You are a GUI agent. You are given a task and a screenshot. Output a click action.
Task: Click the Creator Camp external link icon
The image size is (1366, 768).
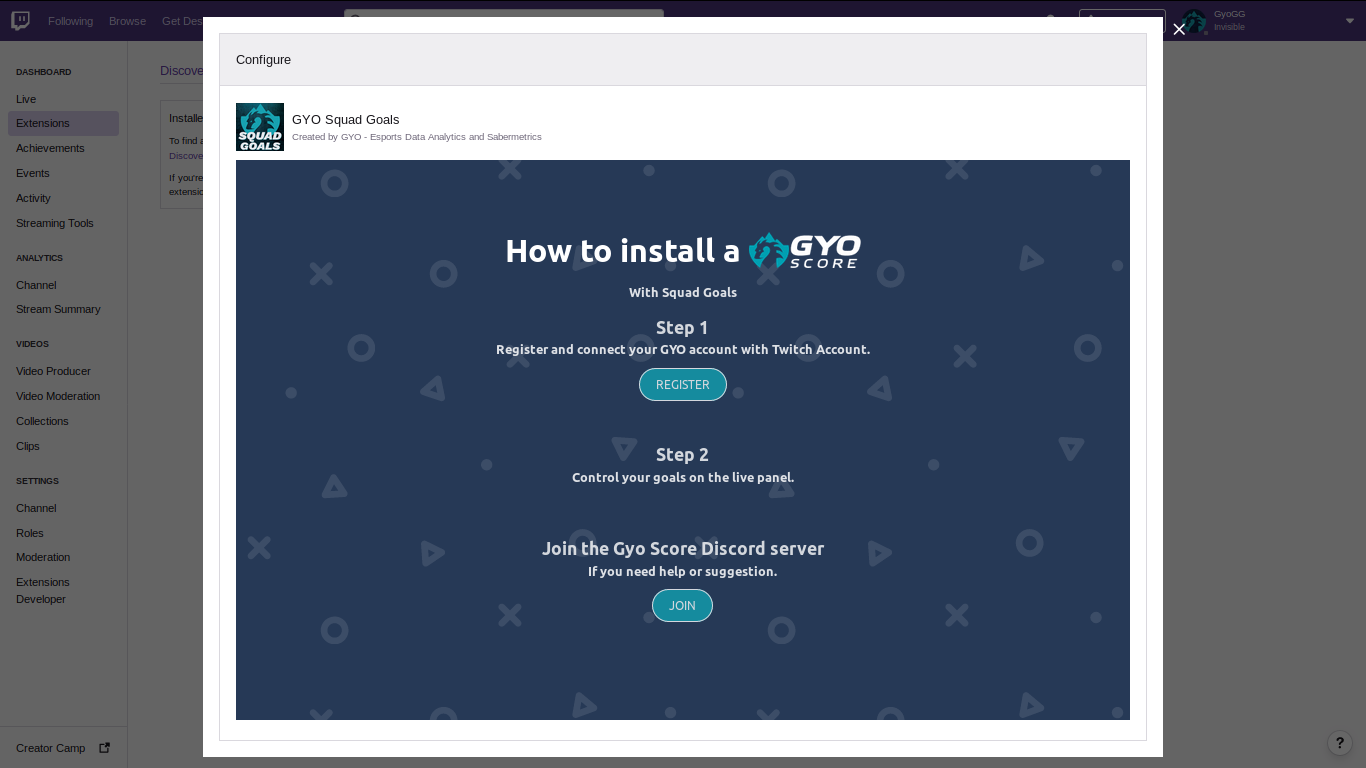[105, 747]
